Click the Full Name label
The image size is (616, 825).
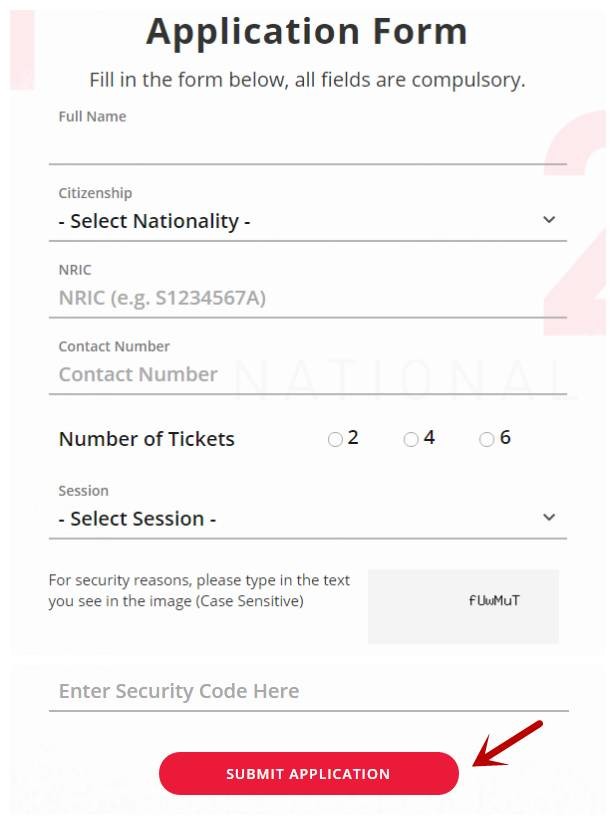point(92,116)
